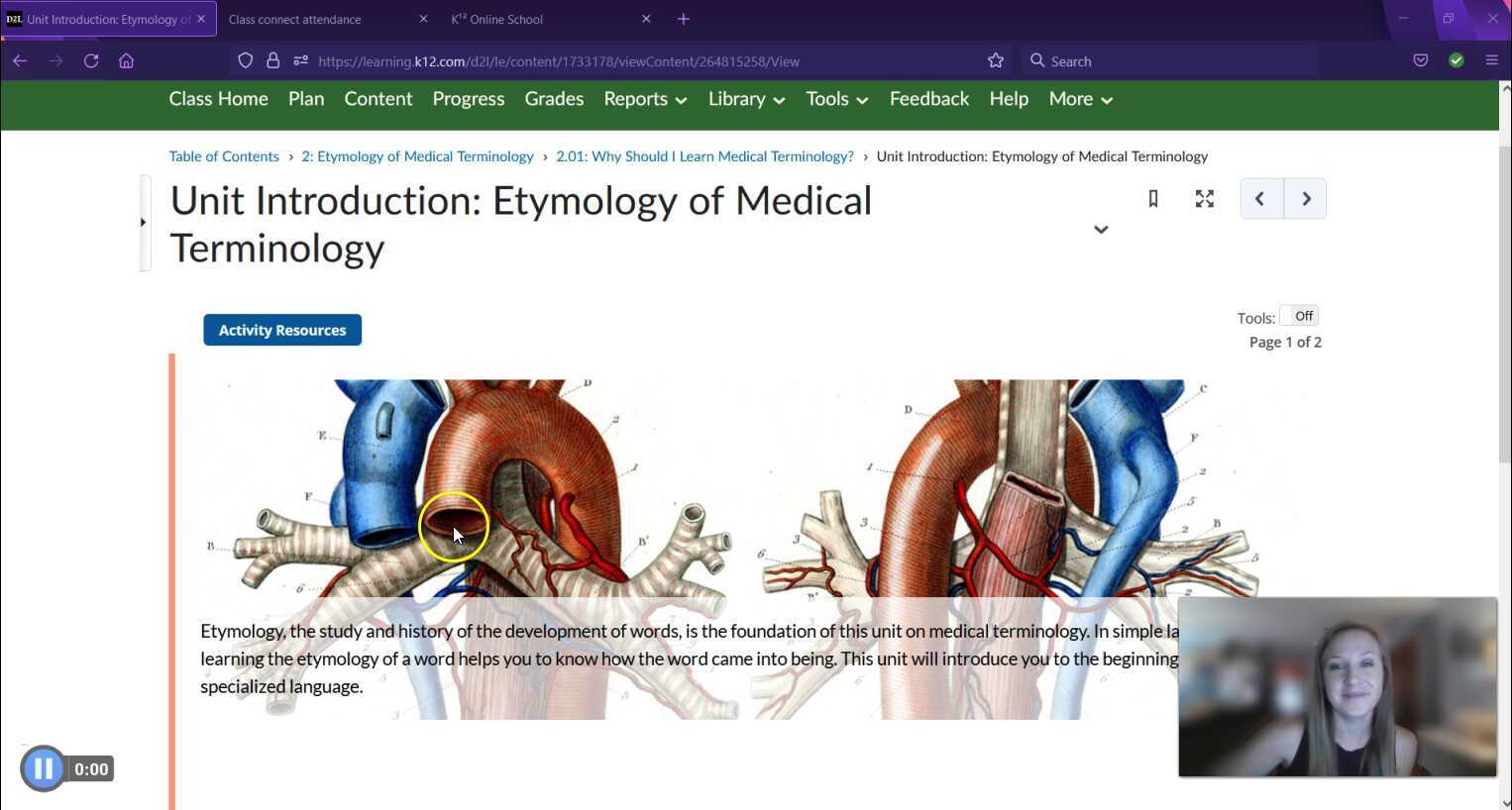The width and height of the screenshot is (1512, 810).
Task: Star this page in the address bar
Action: [996, 60]
